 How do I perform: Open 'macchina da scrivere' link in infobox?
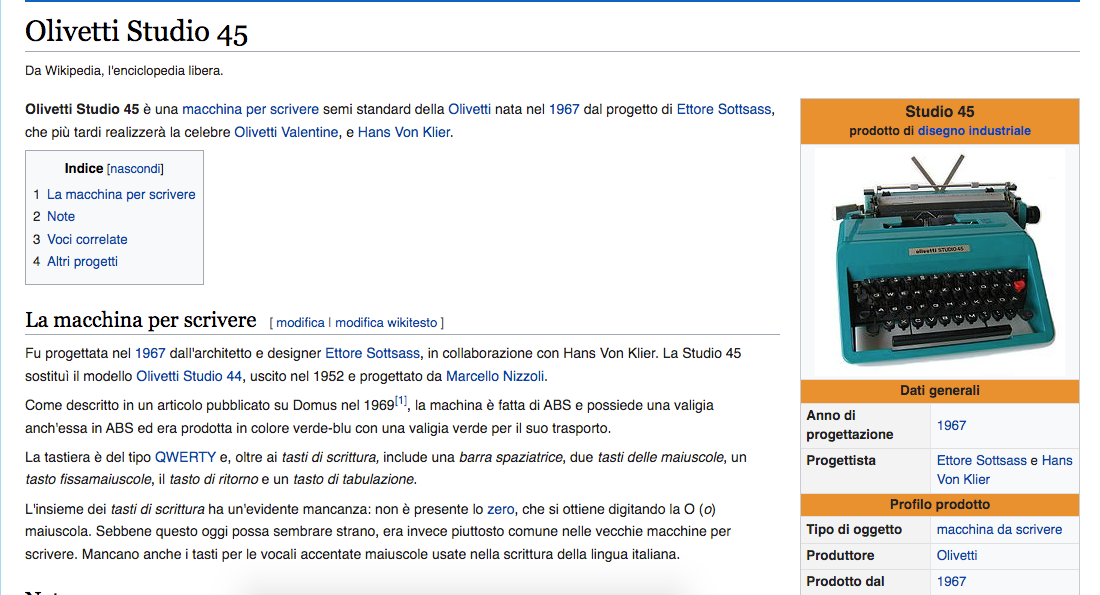click(x=999, y=530)
